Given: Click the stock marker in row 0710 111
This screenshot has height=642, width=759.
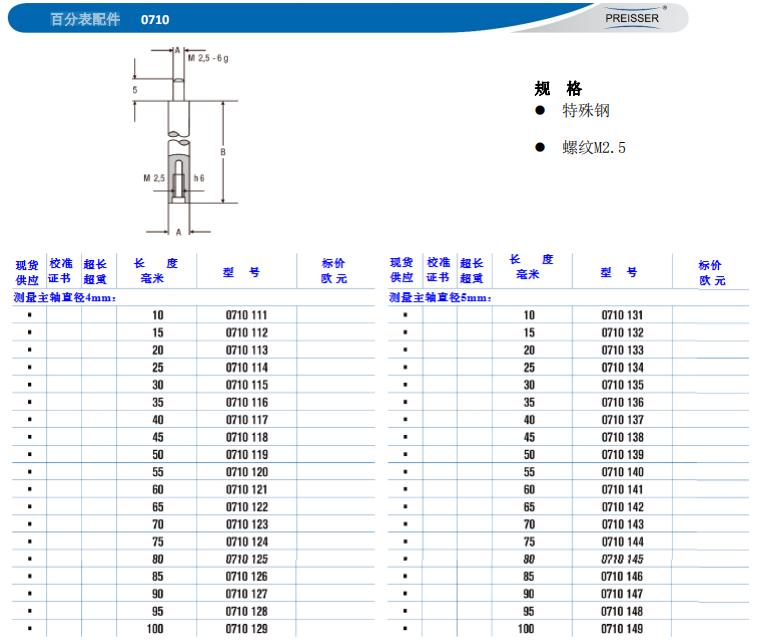Looking at the screenshot, I should [x=30, y=315].
